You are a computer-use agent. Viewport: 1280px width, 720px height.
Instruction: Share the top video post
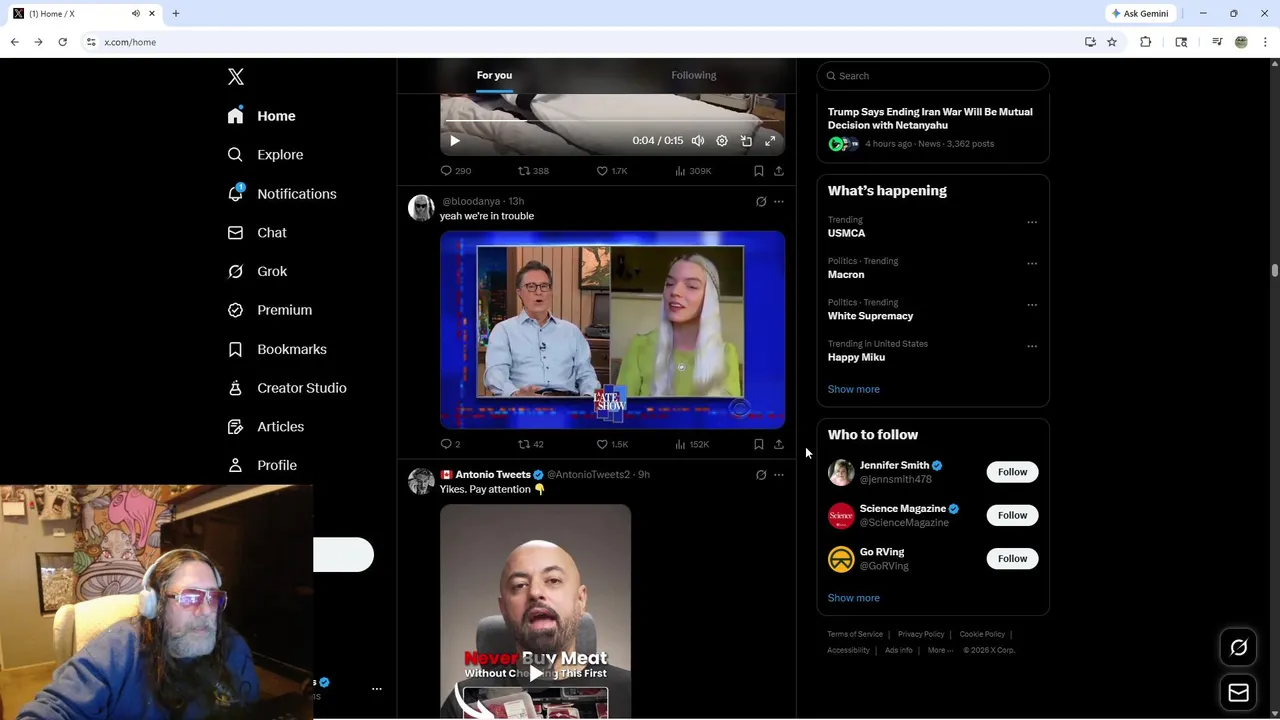pos(779,171)
